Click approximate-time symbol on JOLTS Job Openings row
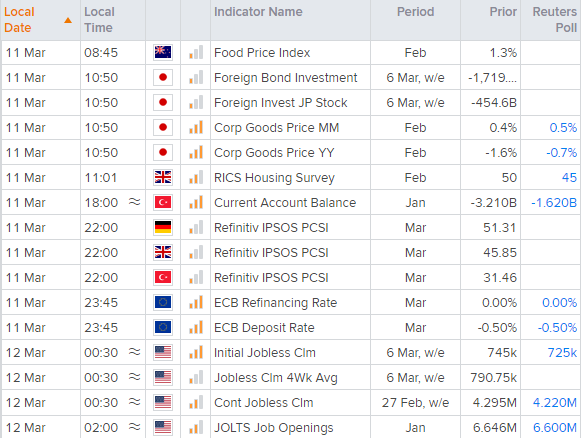The width and height of the screenshot is (581, 438). pyautogui.click(x=135, y=427)
